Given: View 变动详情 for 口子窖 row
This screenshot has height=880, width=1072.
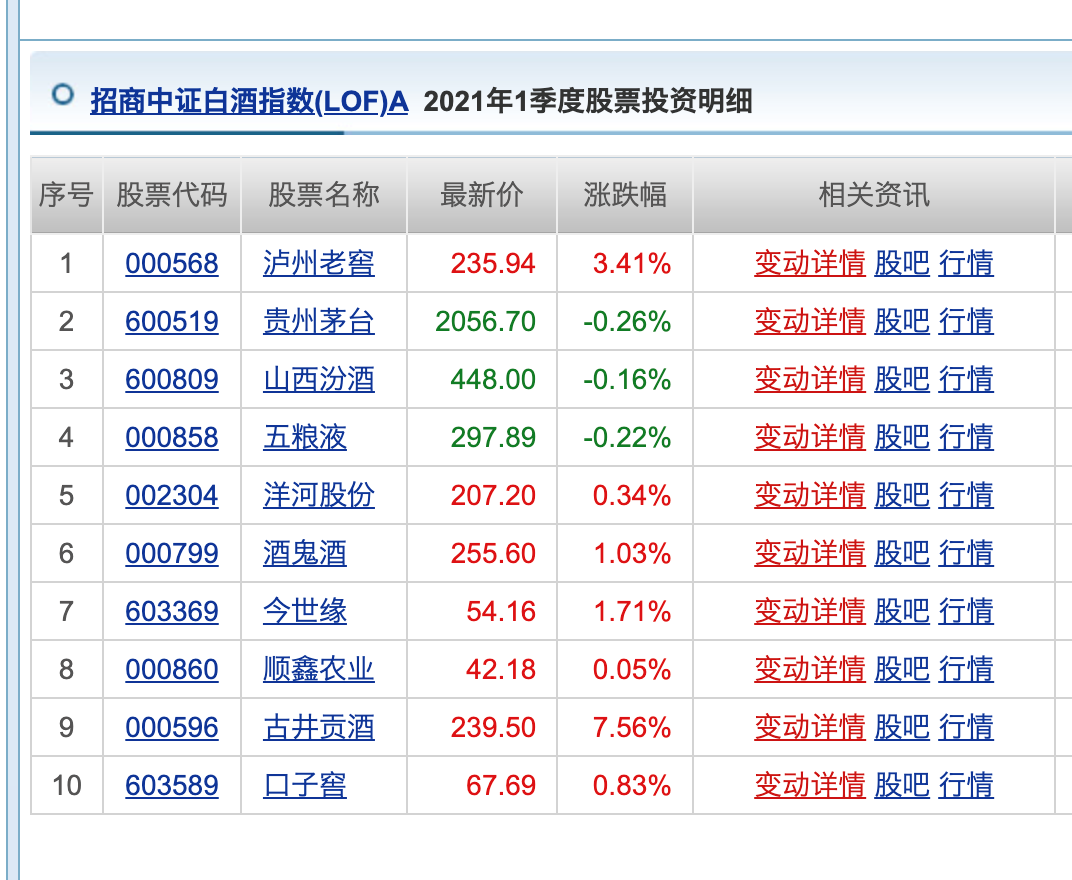Looking at the screenshot, I should tap(809, 786).
